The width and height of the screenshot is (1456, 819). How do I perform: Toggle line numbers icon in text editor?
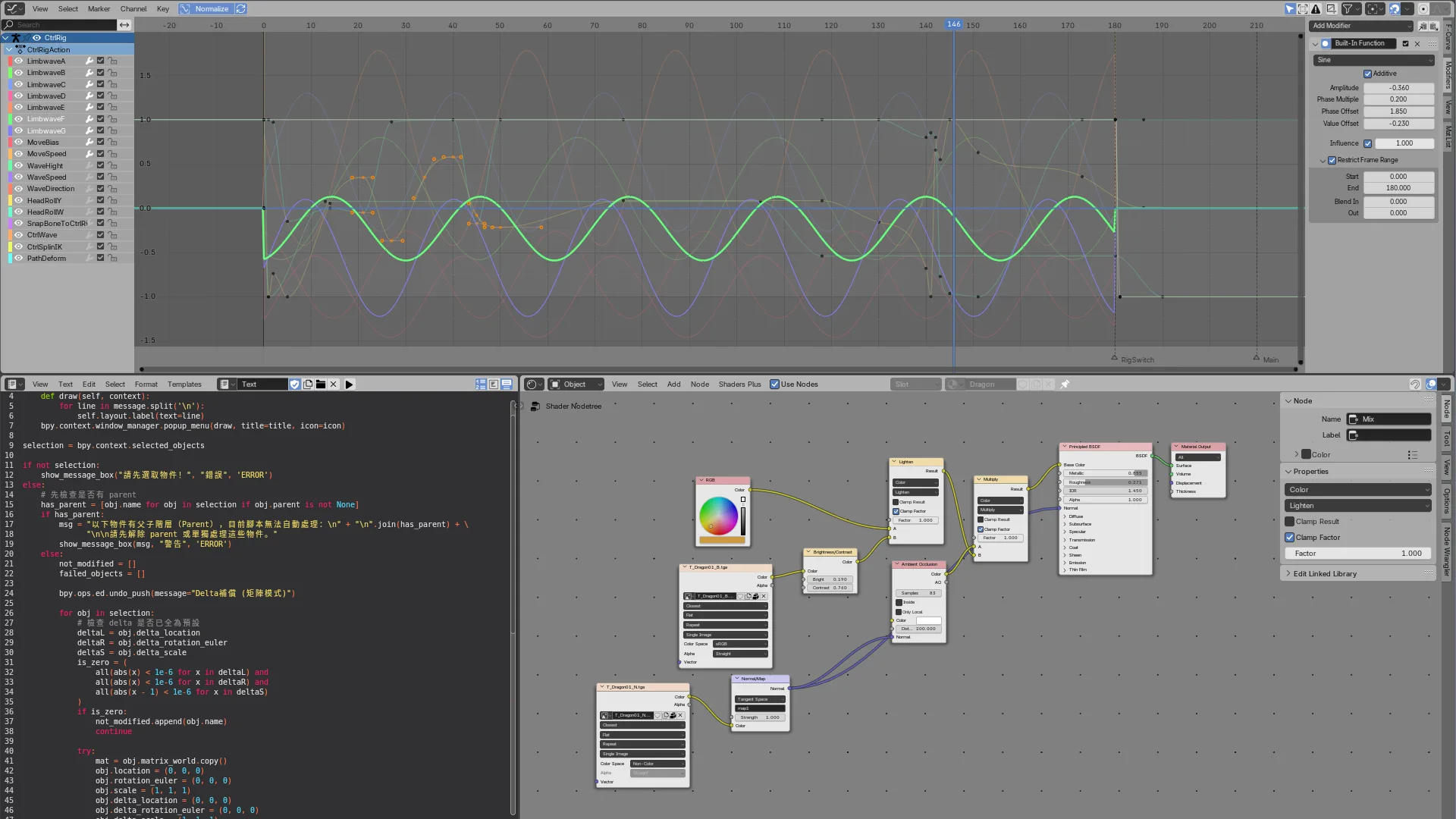[481, 384]
